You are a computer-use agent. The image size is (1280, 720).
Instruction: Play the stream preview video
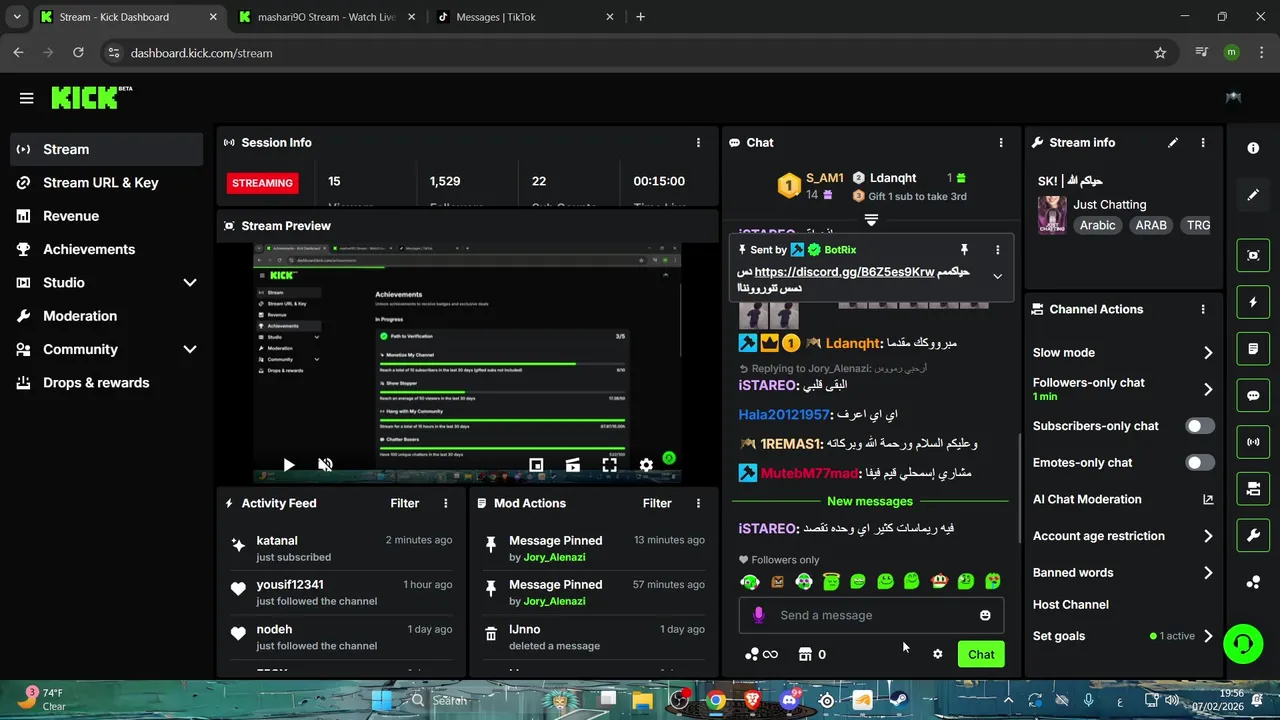pos(289,465)
